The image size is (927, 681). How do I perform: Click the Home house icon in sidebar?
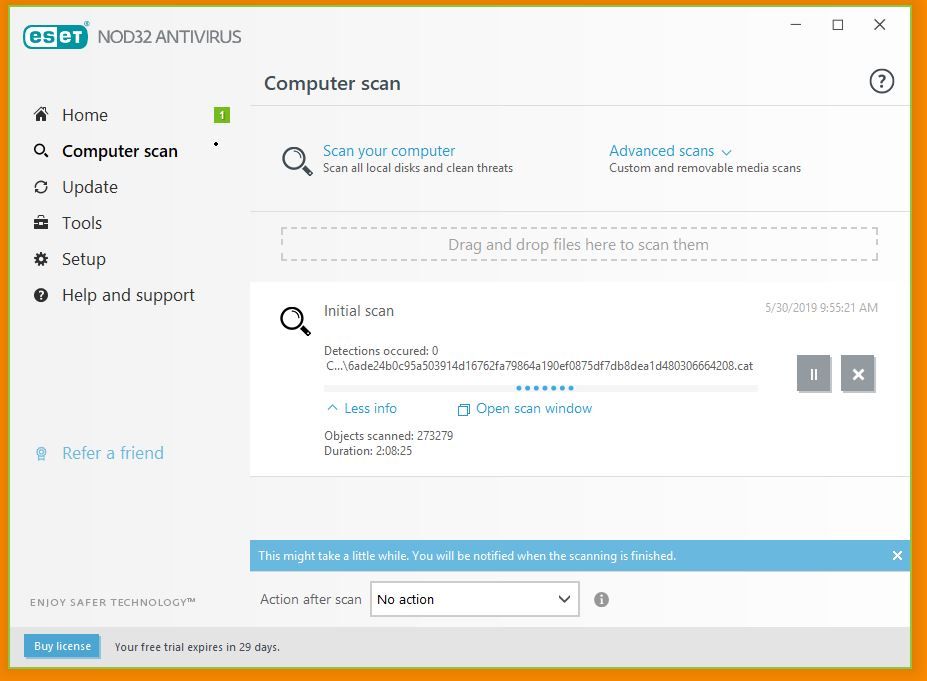(x=41, y=114)
